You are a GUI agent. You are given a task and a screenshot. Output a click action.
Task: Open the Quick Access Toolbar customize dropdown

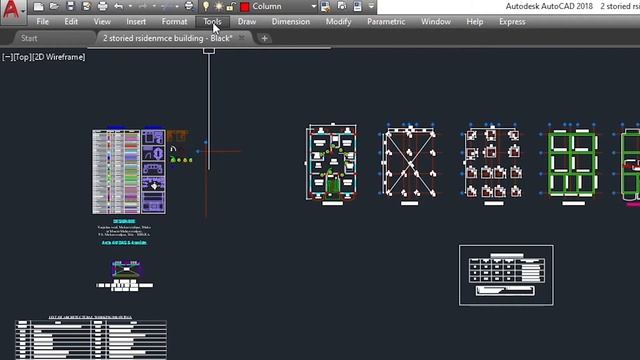(371, 7)
